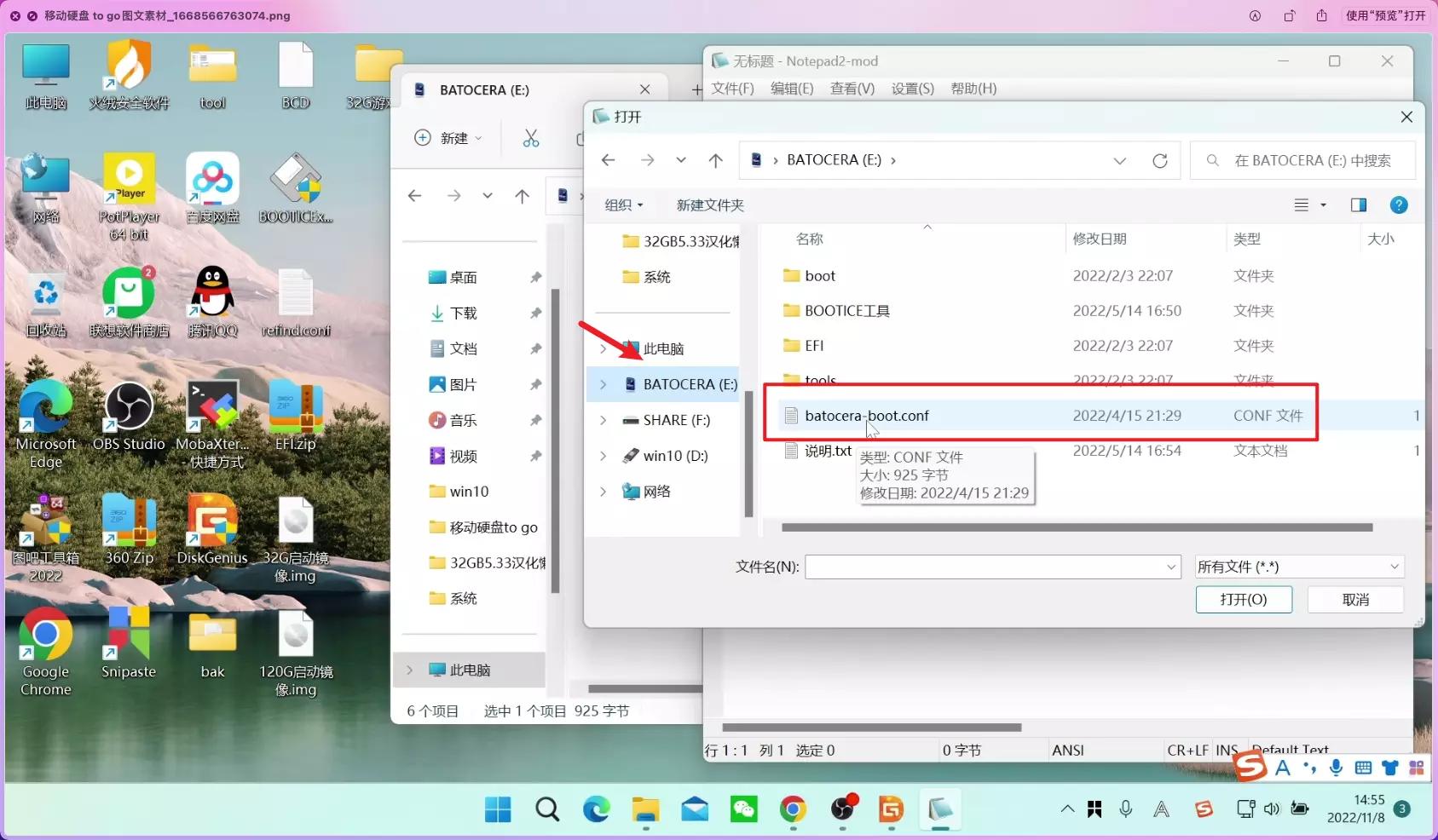
Task: Open the 文件(F) menu in Notepad2-mod
Action: [731, 88]
